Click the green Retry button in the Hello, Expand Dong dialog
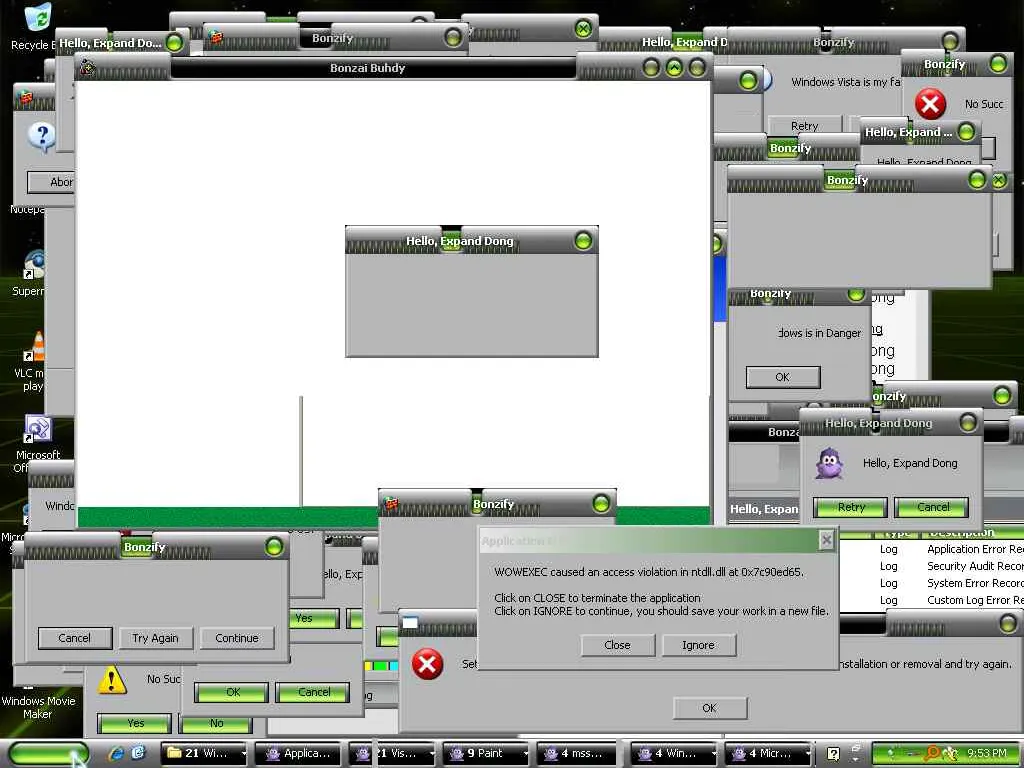This screenshot has width=1024, height=768. coord(851,507)
